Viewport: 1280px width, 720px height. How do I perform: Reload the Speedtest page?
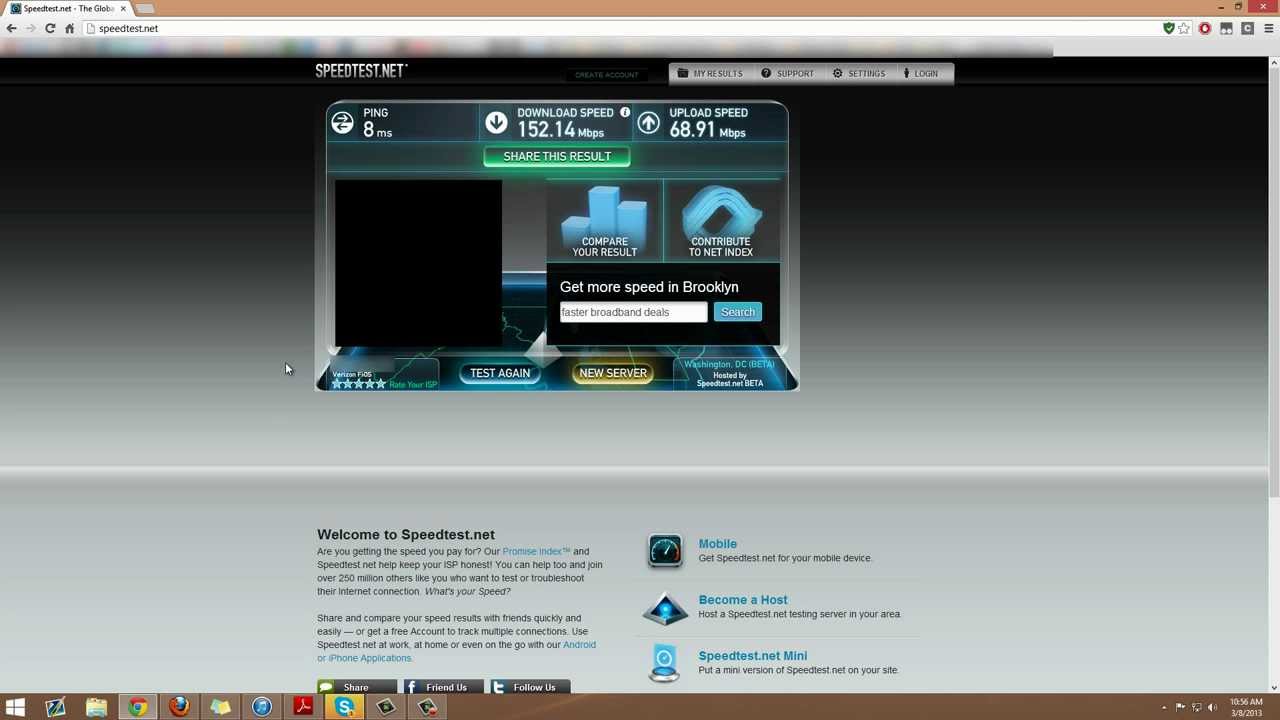click(x=50, y=28)
